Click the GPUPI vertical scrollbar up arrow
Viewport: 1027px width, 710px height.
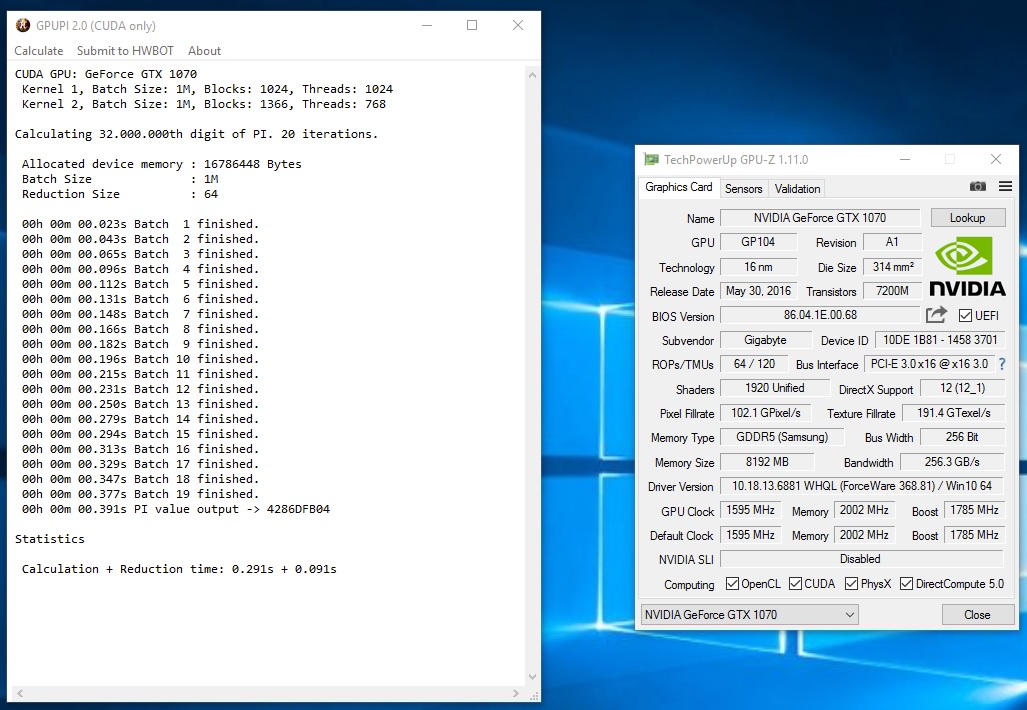[532, 75]
